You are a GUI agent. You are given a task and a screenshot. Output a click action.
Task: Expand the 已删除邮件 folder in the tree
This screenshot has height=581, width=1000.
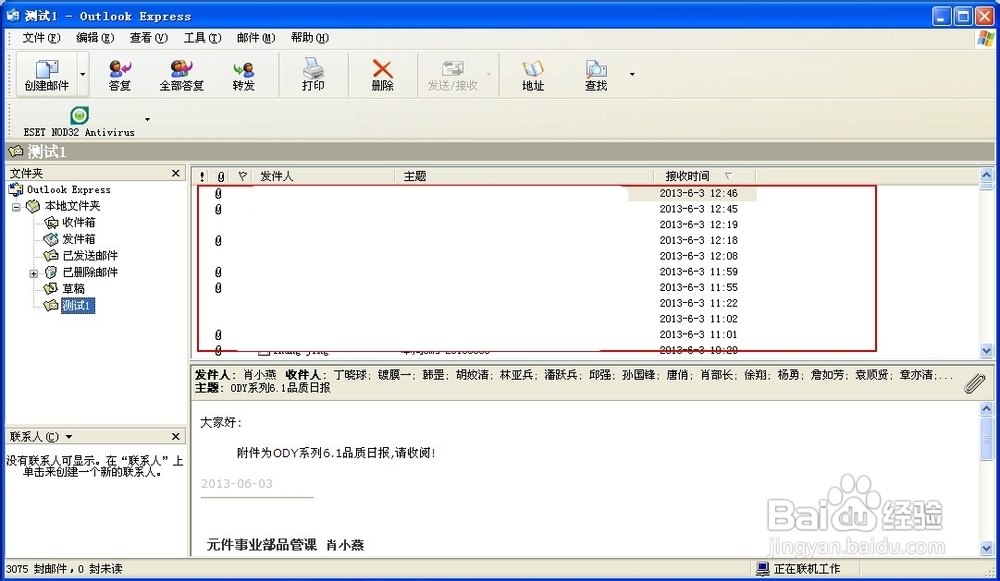(33, 271)
